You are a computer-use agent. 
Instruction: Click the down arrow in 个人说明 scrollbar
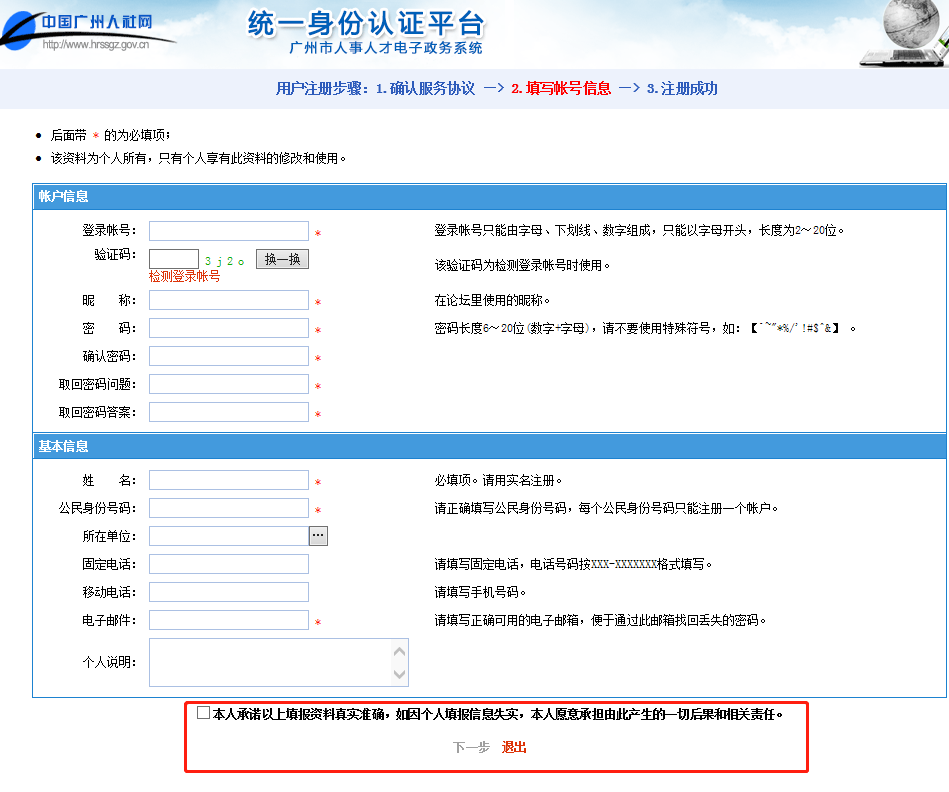coord(400,675)
